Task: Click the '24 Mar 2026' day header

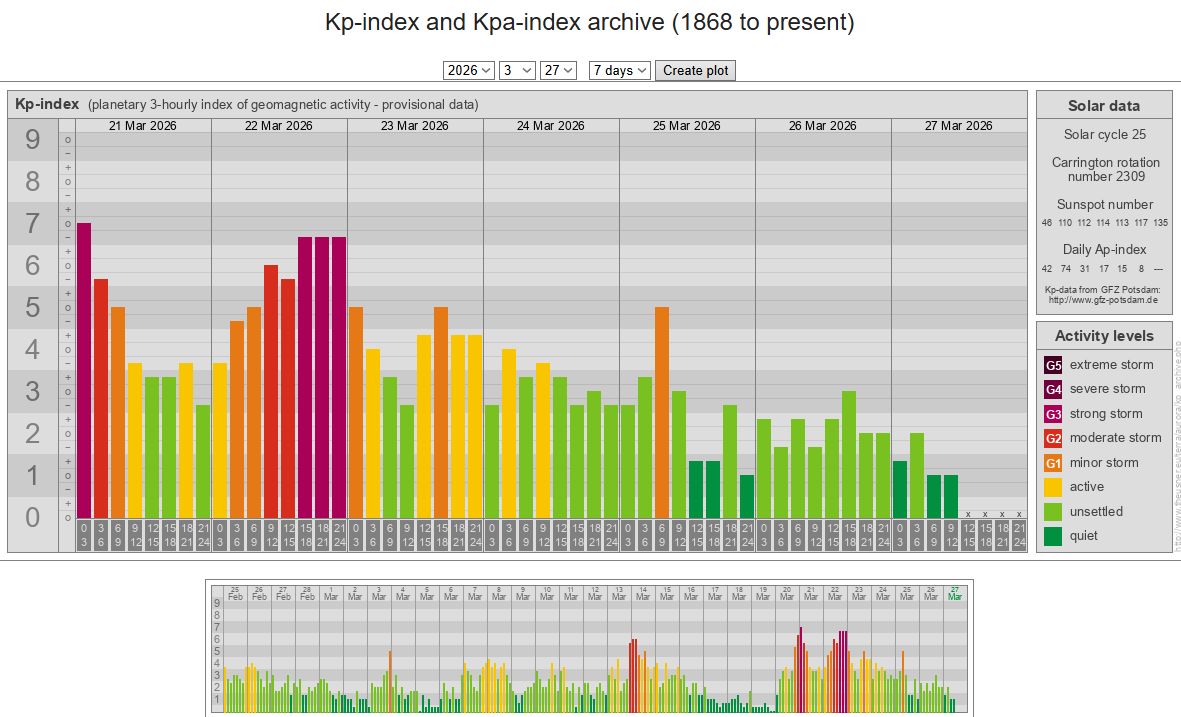Action: tap(551, 126)
